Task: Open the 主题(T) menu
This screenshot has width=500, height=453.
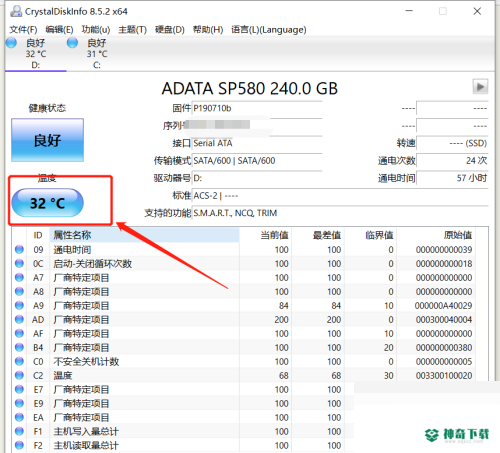Action: (132, 30)
